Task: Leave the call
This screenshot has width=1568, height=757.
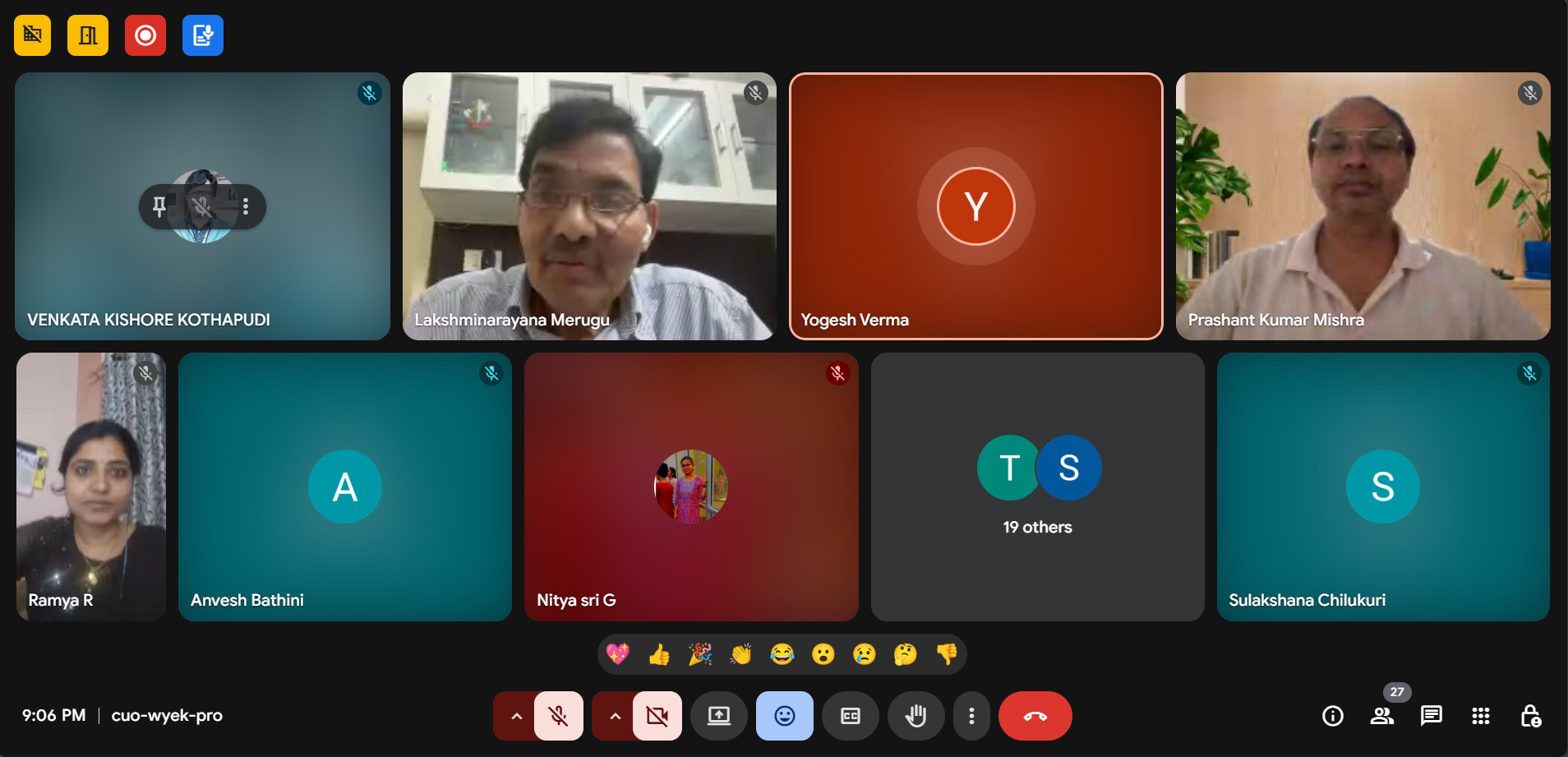Action: (1035, 716)
